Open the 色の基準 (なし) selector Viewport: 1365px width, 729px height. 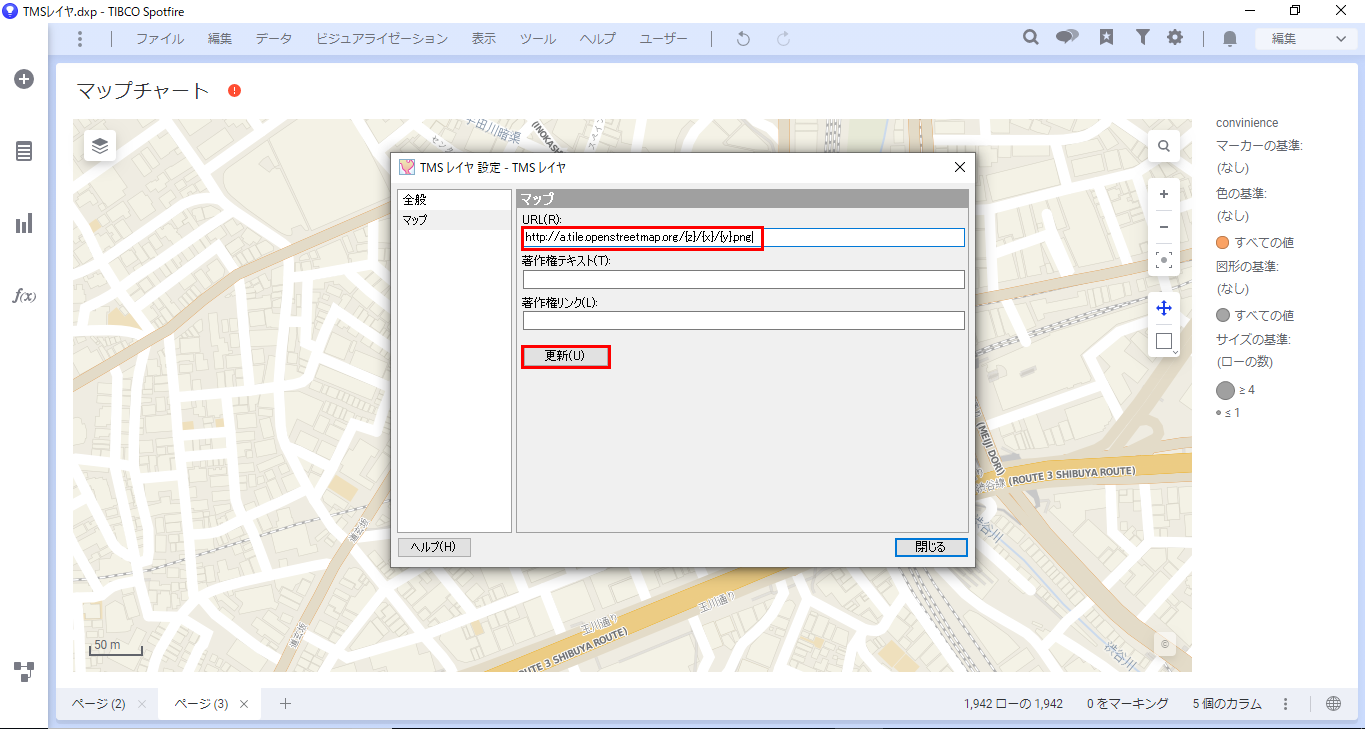pyautogui.click(x=1231, y=216)
